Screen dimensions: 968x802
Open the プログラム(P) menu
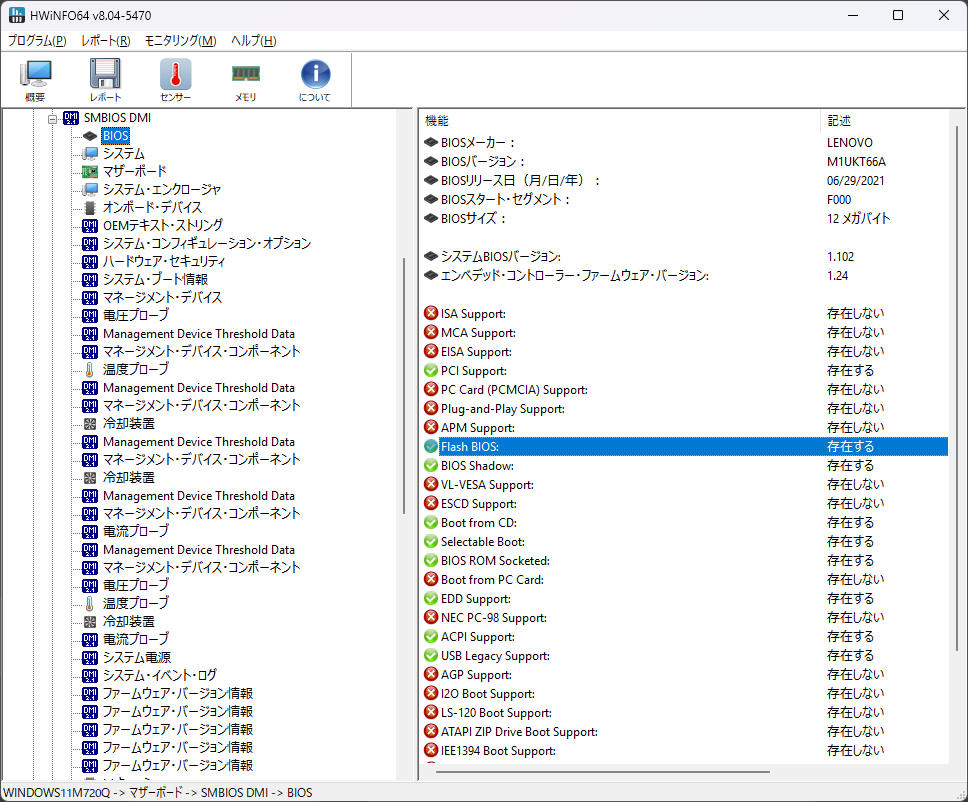click(x=36, y=40)
